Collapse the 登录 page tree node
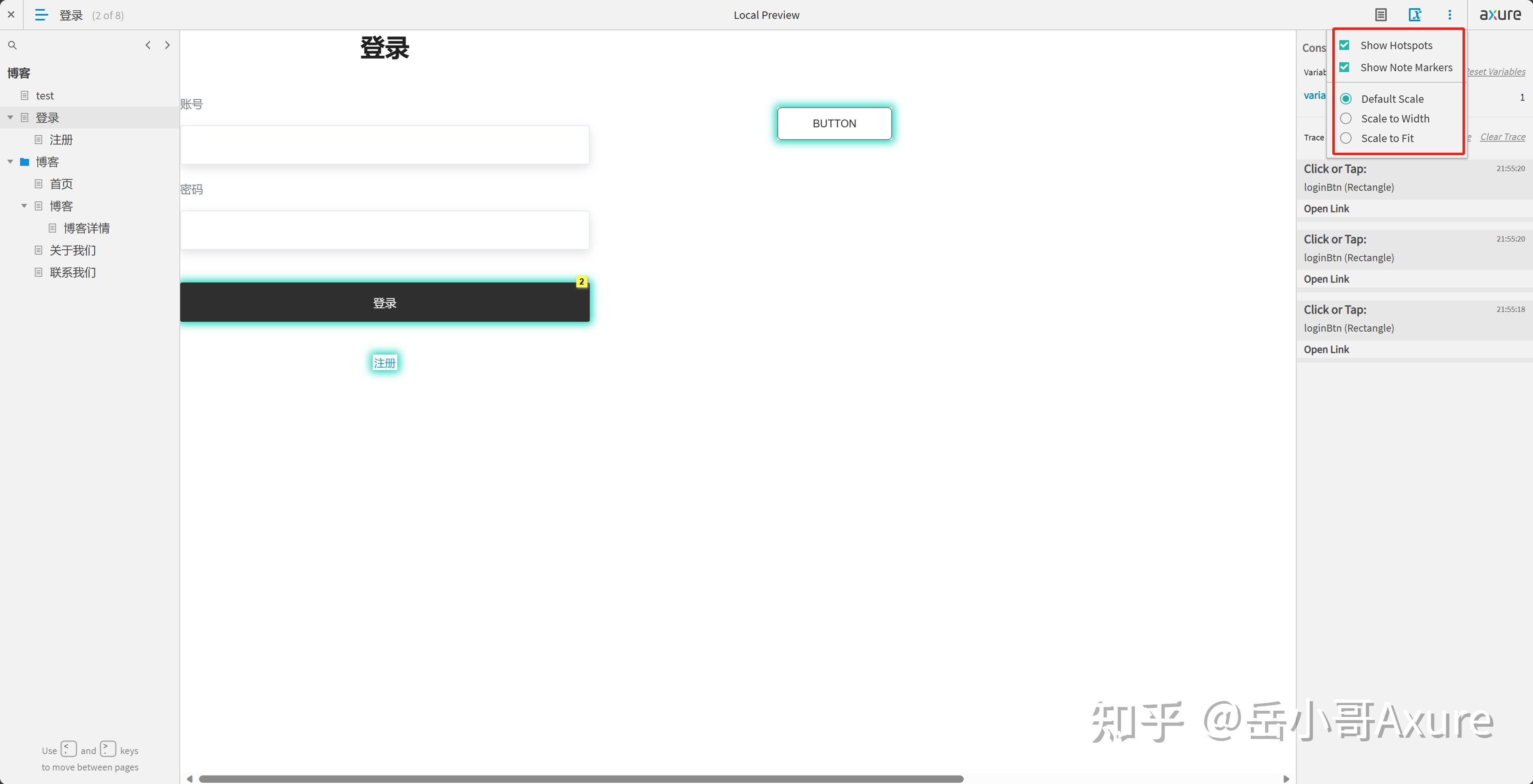The height and width of the screenshot is (784, 1533). [x=10, y=118]
